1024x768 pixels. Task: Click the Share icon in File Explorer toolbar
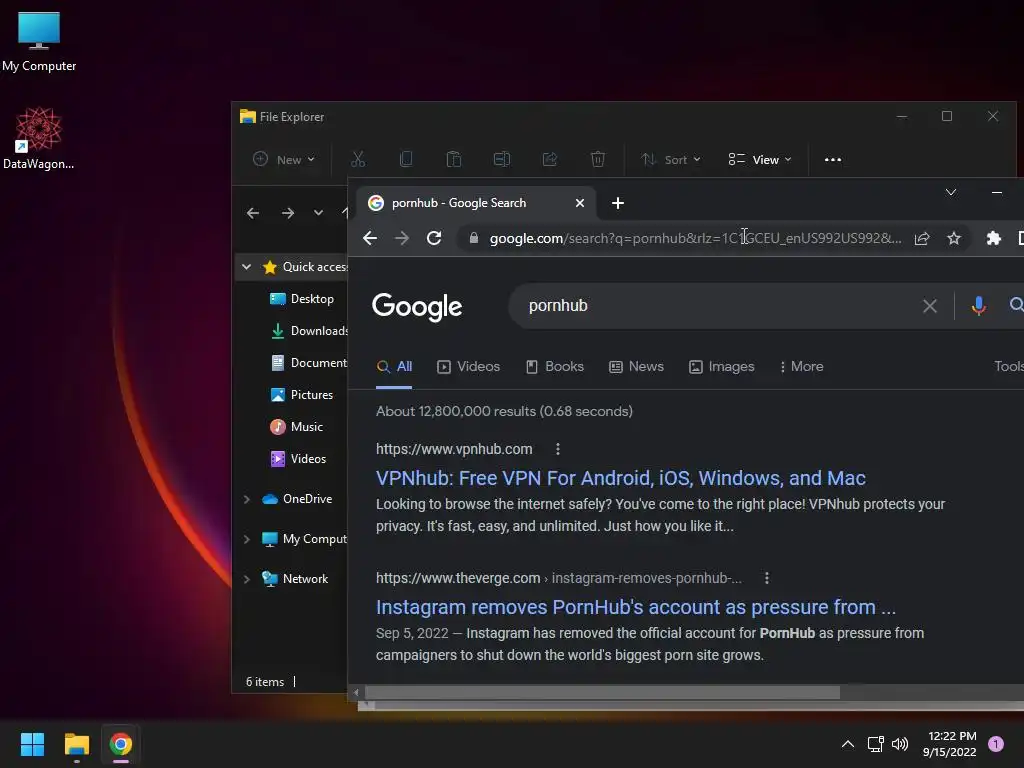(550, 159)
